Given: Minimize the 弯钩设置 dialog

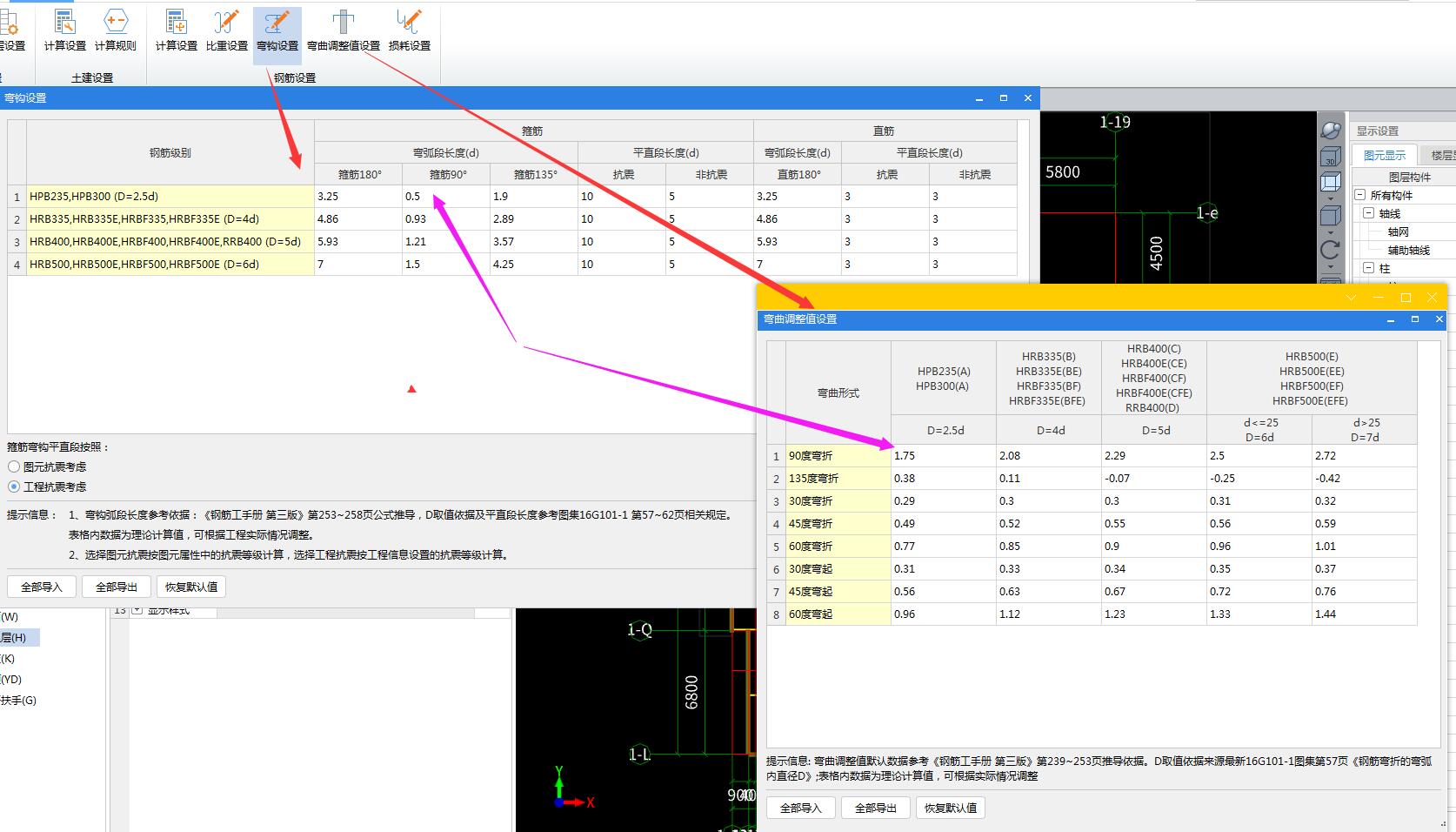Looking at the screenshot, I should tap(979, 98).
